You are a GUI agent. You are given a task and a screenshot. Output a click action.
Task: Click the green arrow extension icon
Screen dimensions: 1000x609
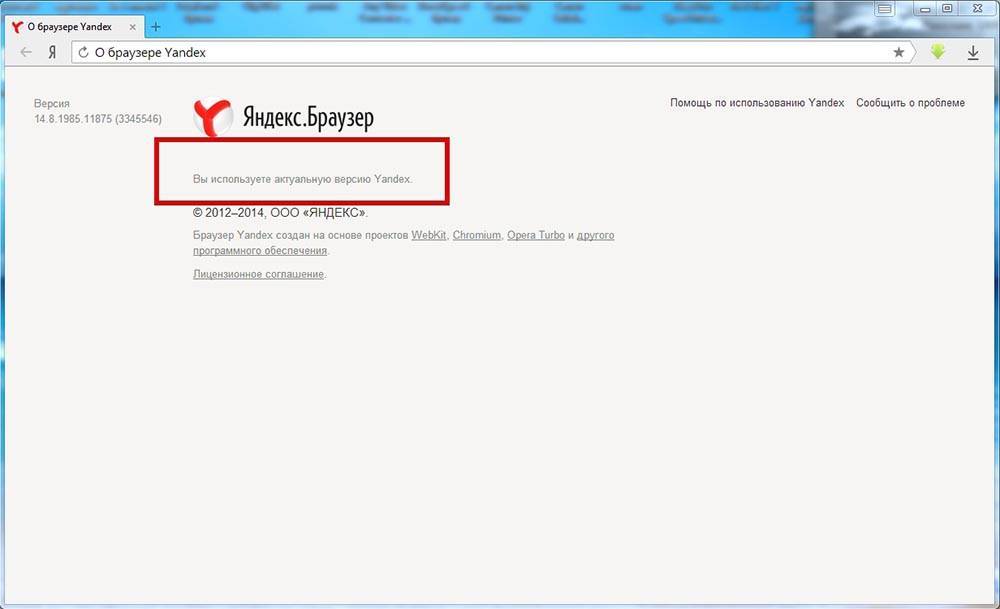tap(938, 52)
